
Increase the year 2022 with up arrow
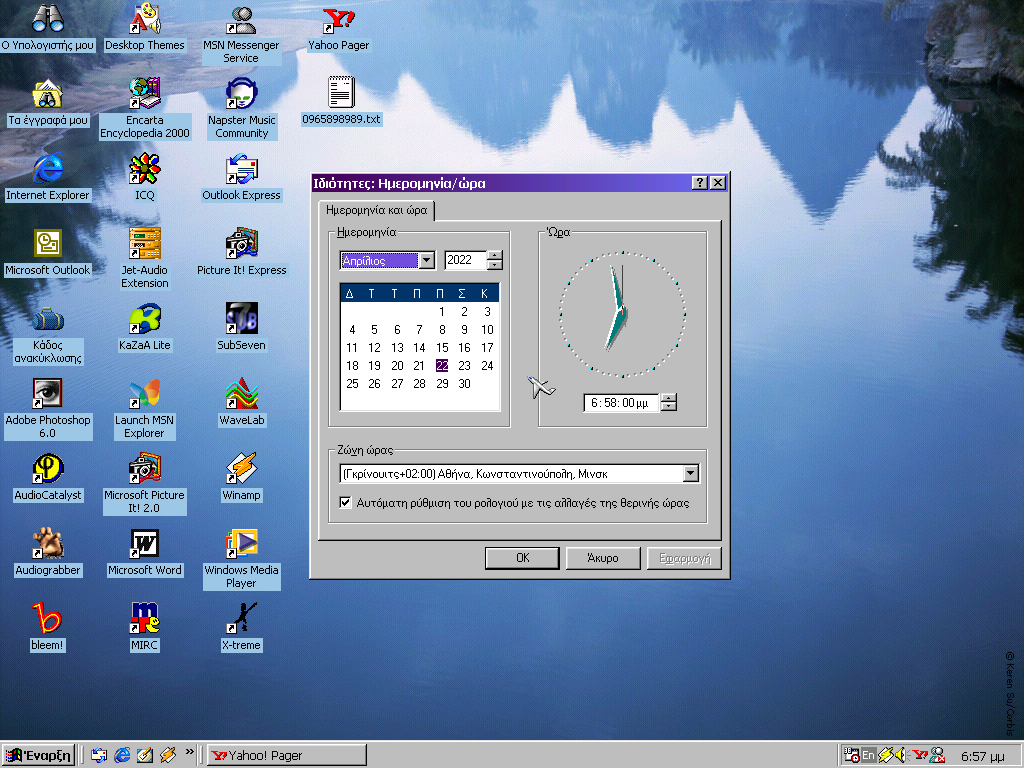point(495,255)
